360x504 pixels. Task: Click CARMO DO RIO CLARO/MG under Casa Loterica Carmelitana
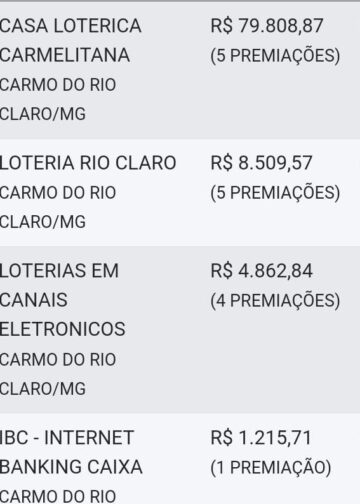tap(58, 99)
